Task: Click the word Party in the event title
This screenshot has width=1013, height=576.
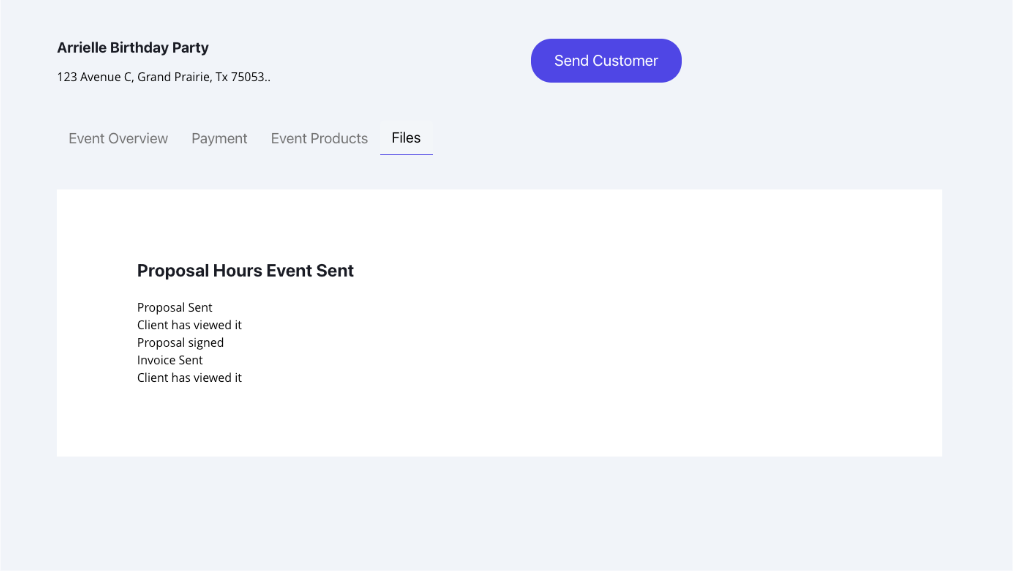Action: pos(190,48)
